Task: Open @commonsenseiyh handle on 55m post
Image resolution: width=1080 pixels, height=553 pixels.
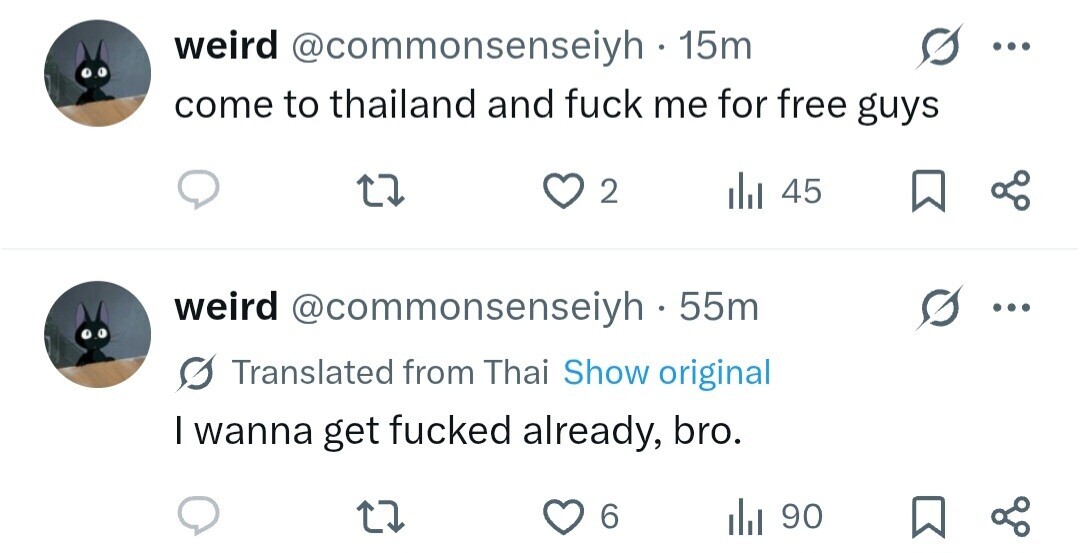Action: click(x=466, y=307)
